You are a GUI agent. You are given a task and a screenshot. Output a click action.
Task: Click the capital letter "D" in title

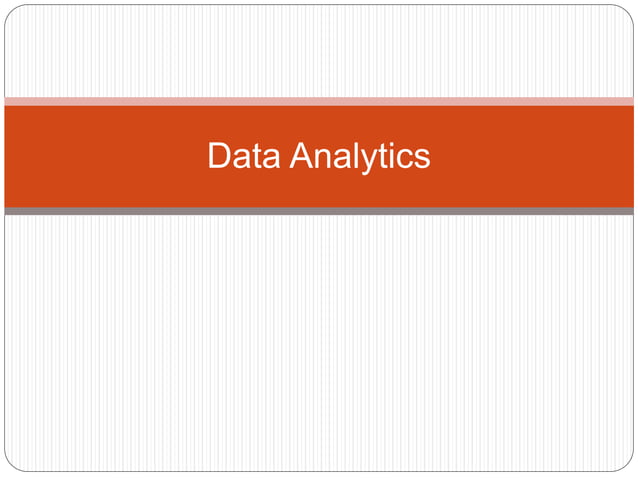point(218,157)
